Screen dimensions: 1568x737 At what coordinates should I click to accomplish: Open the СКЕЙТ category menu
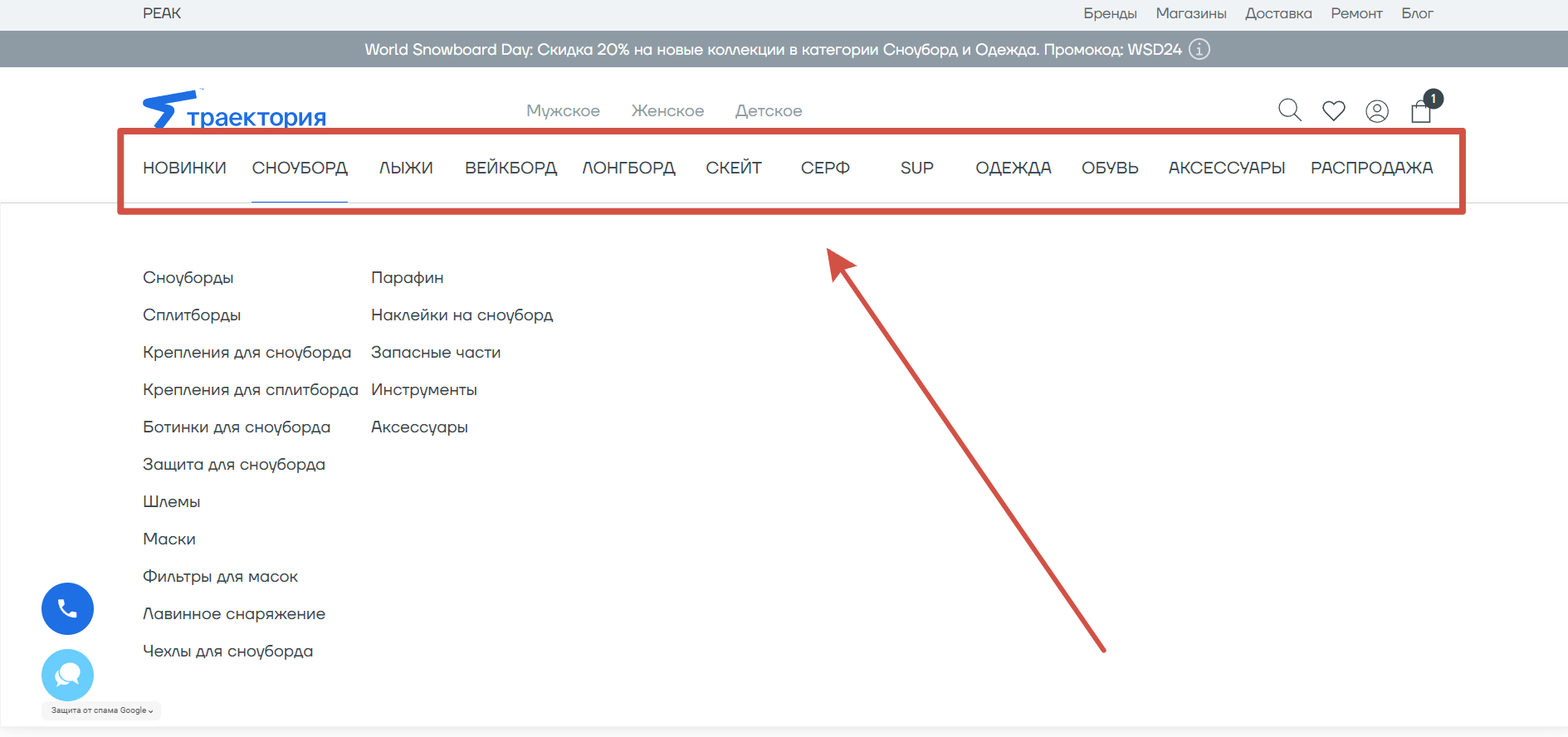point(734,168)
